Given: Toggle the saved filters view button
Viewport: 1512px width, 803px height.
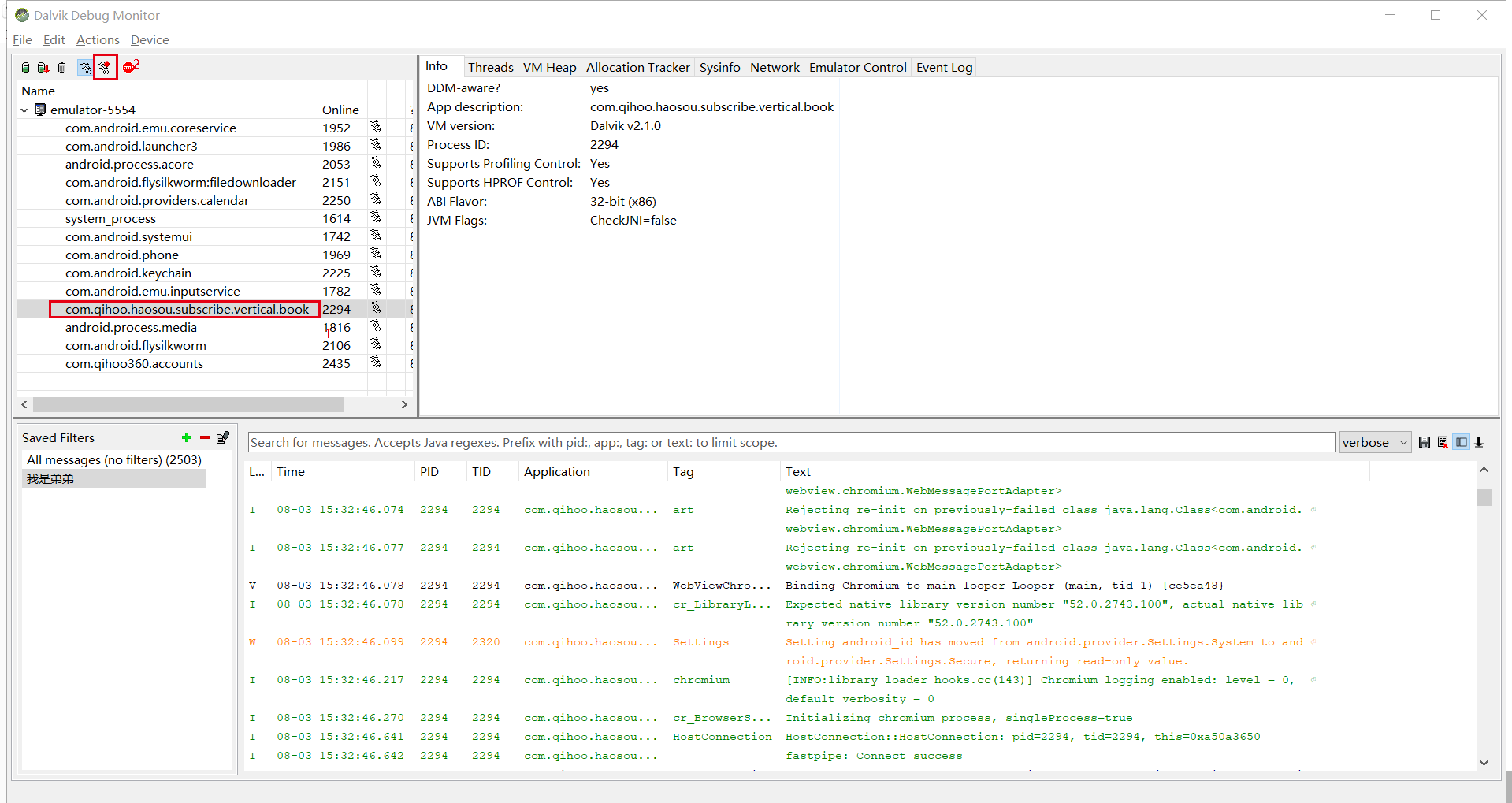Looking at the screenshot, I should (1462, 442).
